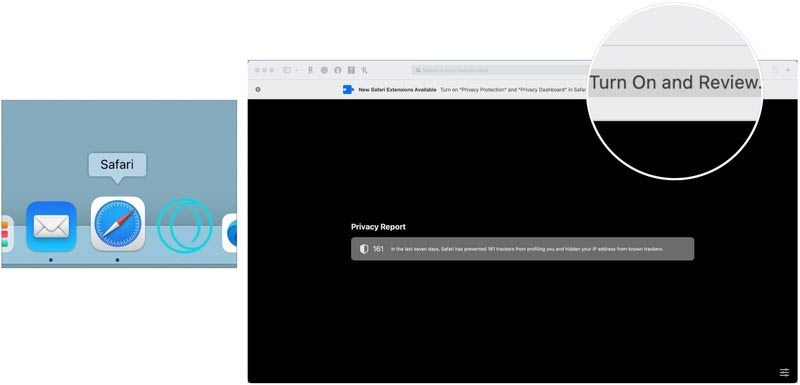The height and width of the screenshot is (385, 800).
Task: Open the Privacy Report tracker summary bar
Action: pyautogui.click(x=522, y=249)
